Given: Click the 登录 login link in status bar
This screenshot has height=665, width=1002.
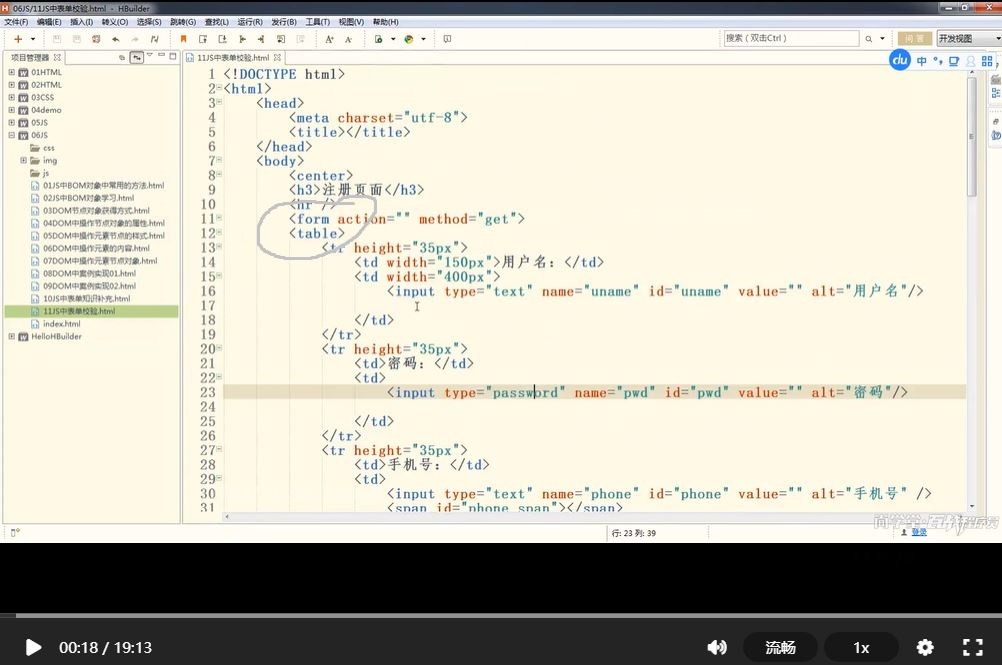Looking at the screenshot, I should [919, 532].
